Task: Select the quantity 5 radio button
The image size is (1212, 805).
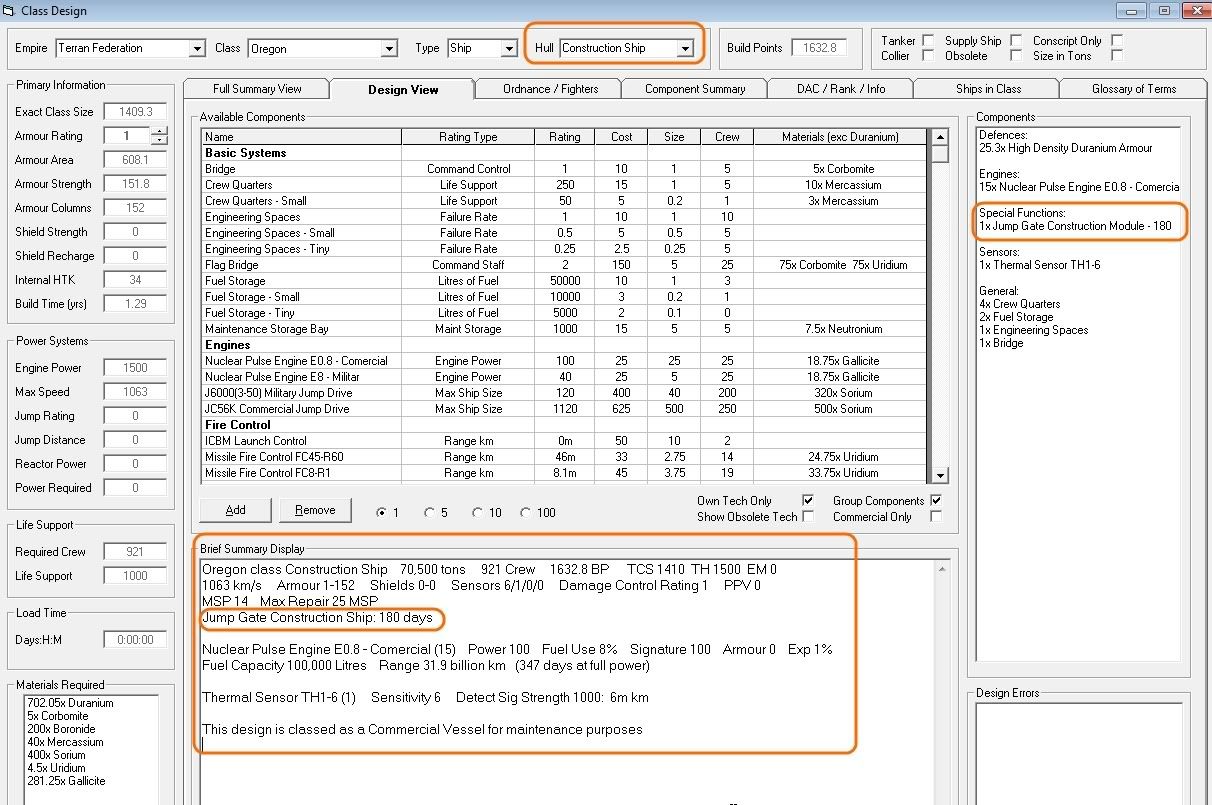Action: tap(429, 512)
